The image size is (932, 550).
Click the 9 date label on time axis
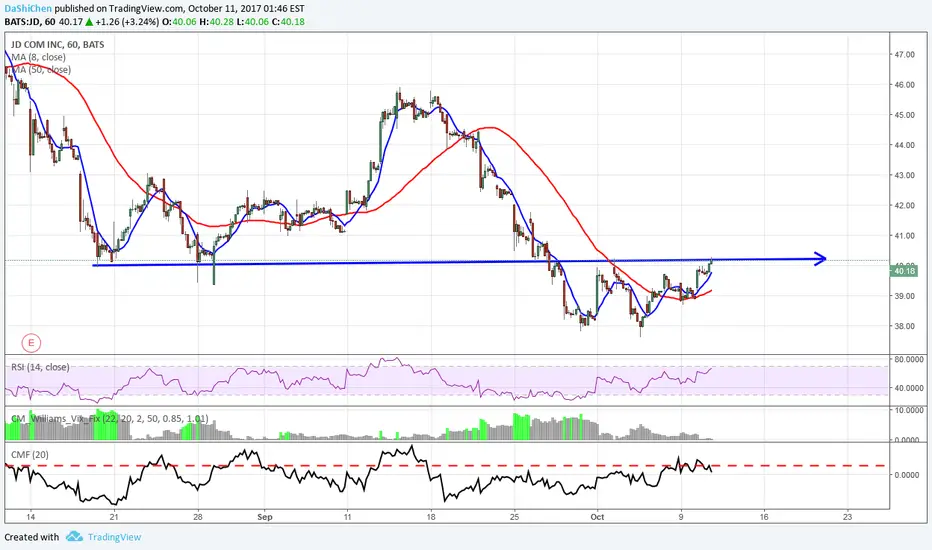coord(681,517)
